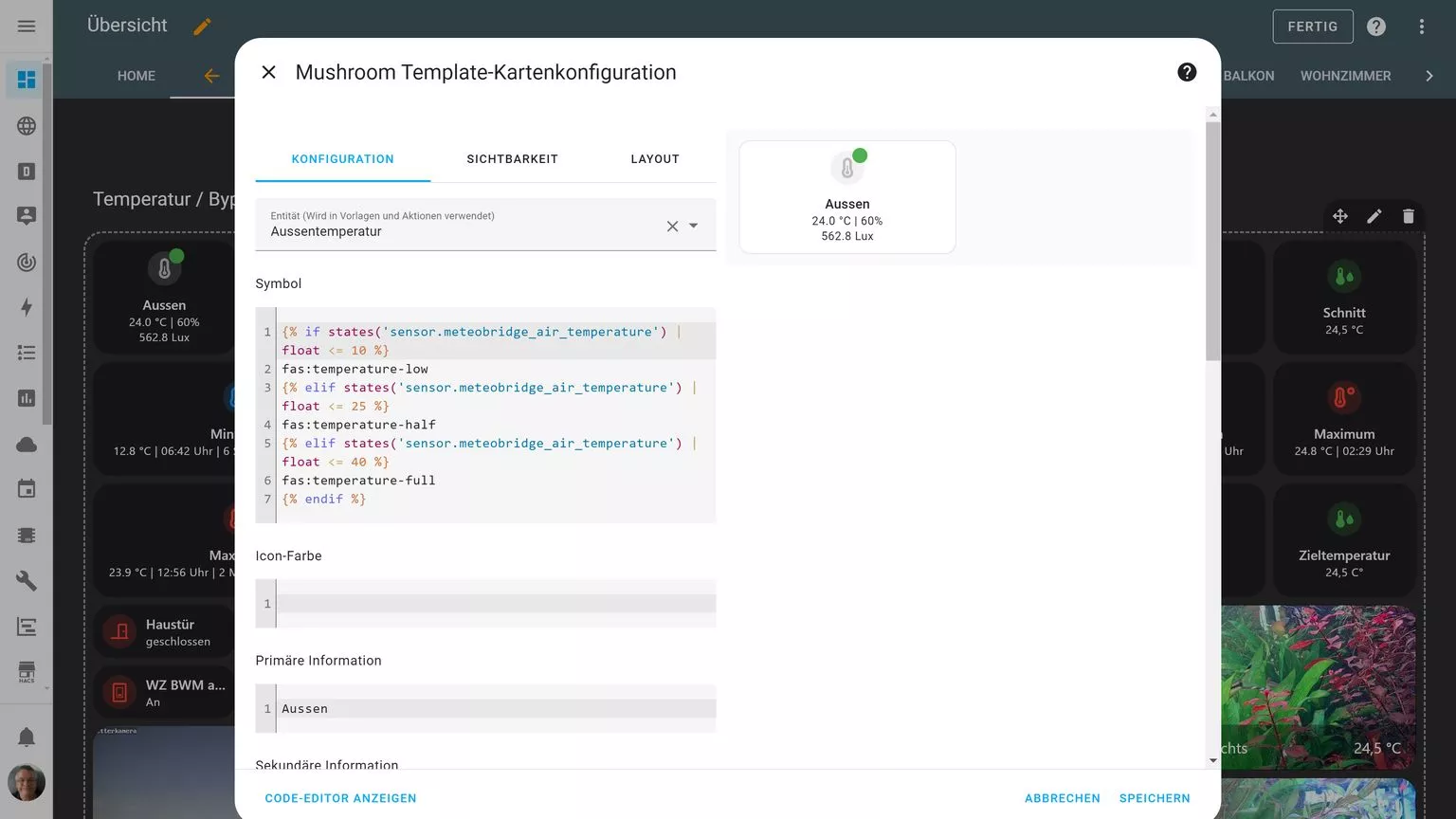Click 'fas:temperature-low' line in code editor
The height and width of the screenshot is (819, 1456).
click(x=355, y=369)
